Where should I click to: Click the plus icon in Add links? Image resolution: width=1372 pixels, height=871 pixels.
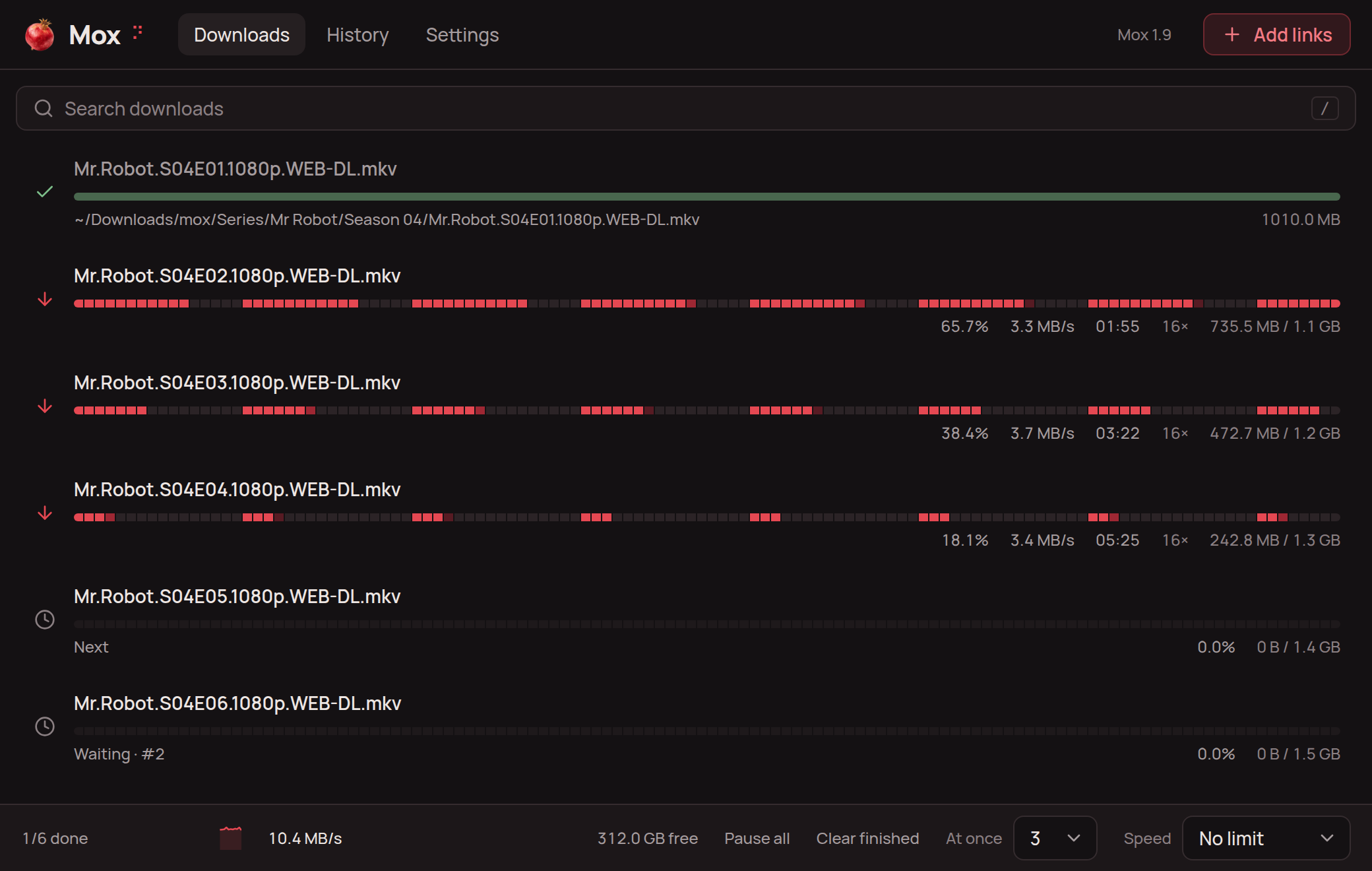(1232, 34)
